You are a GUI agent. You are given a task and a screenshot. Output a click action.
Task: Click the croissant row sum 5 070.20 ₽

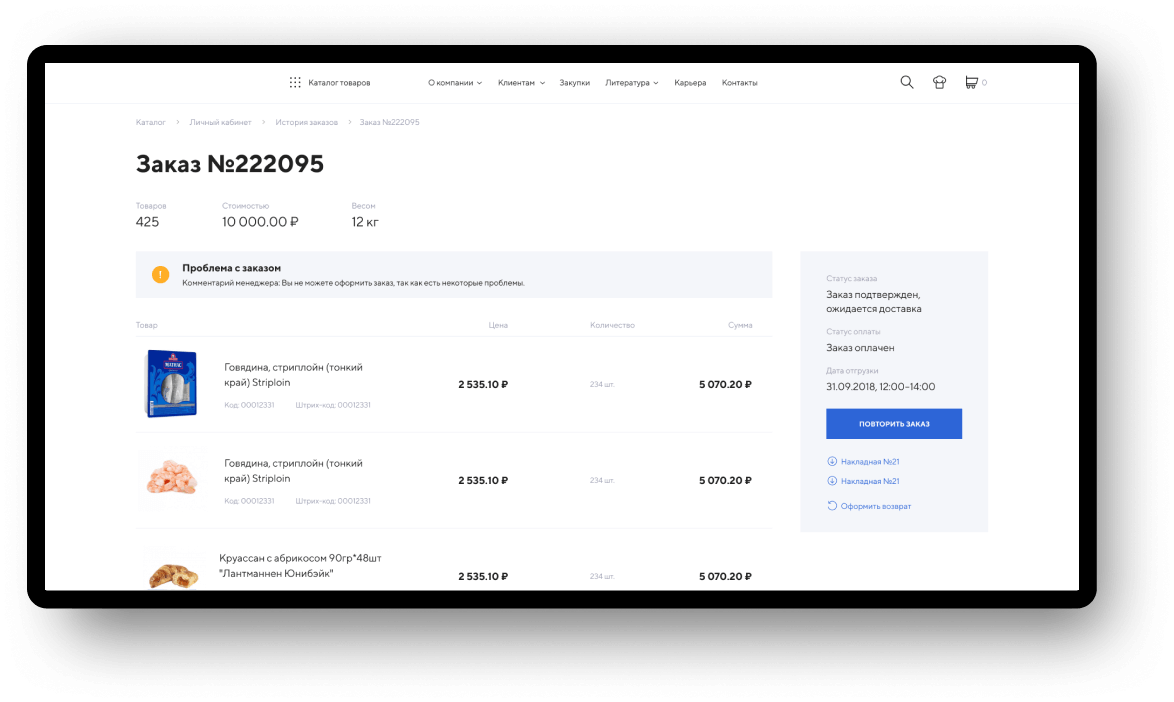coord(726,576)
